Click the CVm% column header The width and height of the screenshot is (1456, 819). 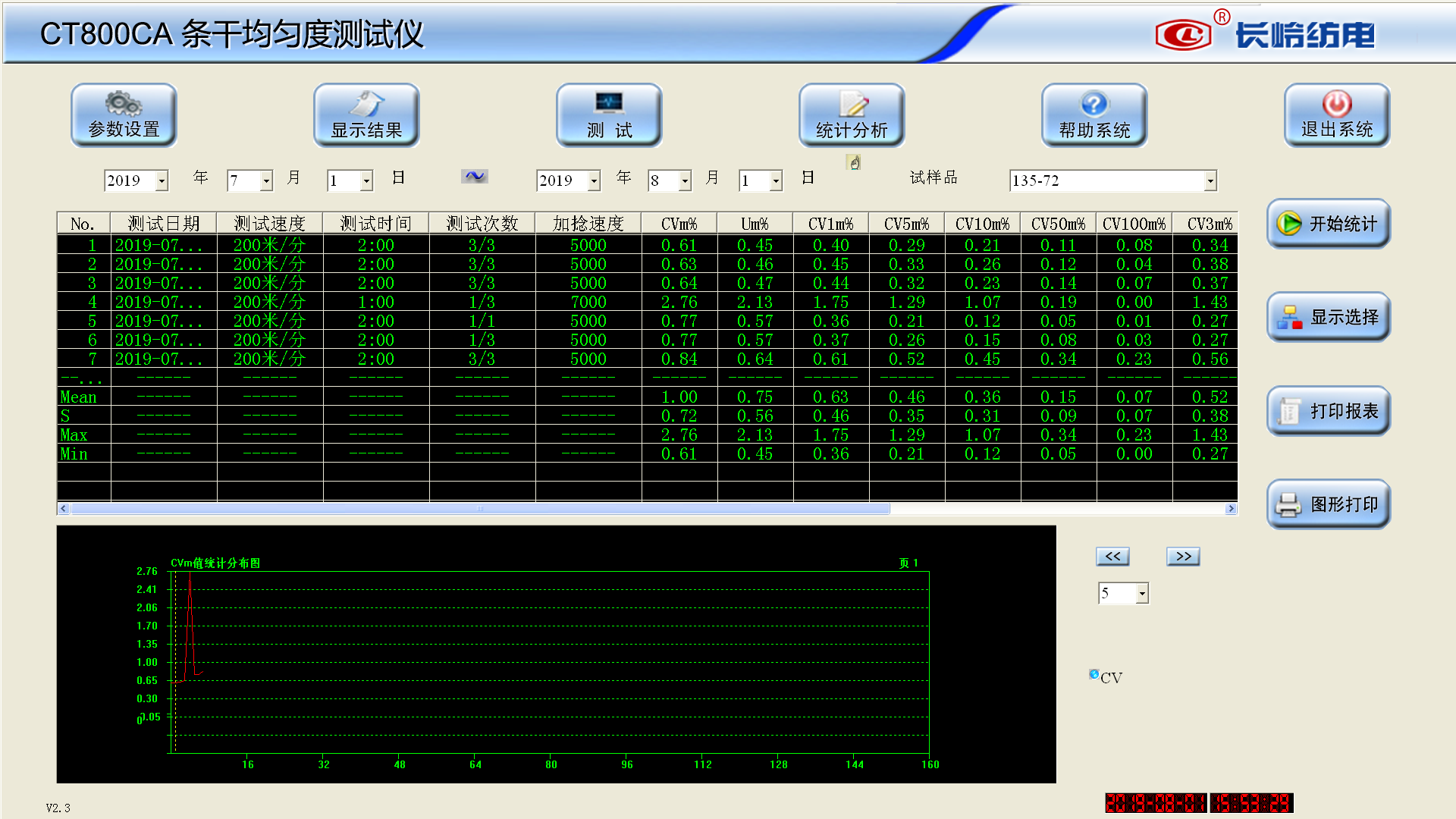pyautogui.click(x=679, y=224)
